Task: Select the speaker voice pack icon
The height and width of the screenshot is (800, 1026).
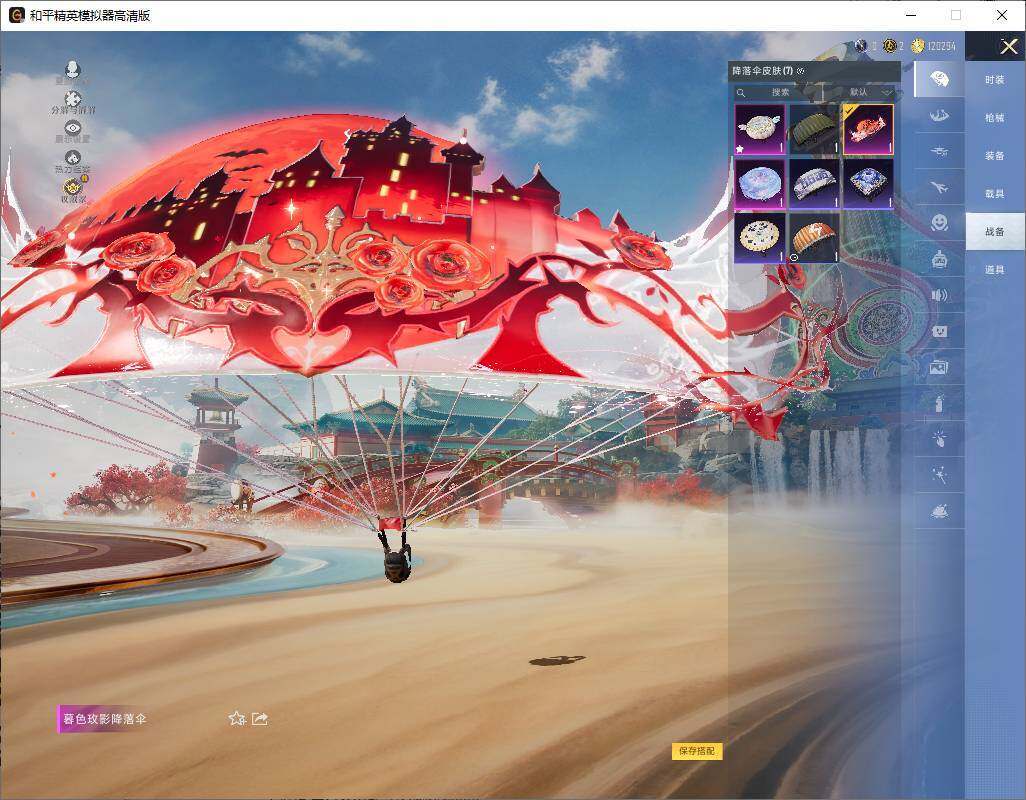Action: [939, 295]
